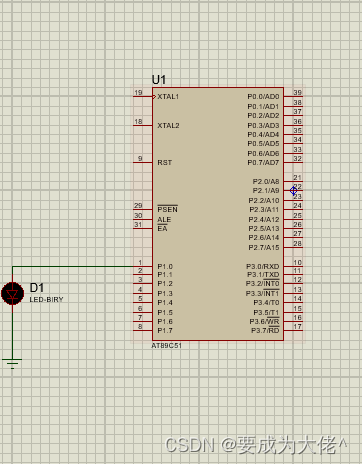The image size is (362, 464).
Task: Select the U1 AT89C51 chip body
Action: pyautogui.click(x=218, y=214)
